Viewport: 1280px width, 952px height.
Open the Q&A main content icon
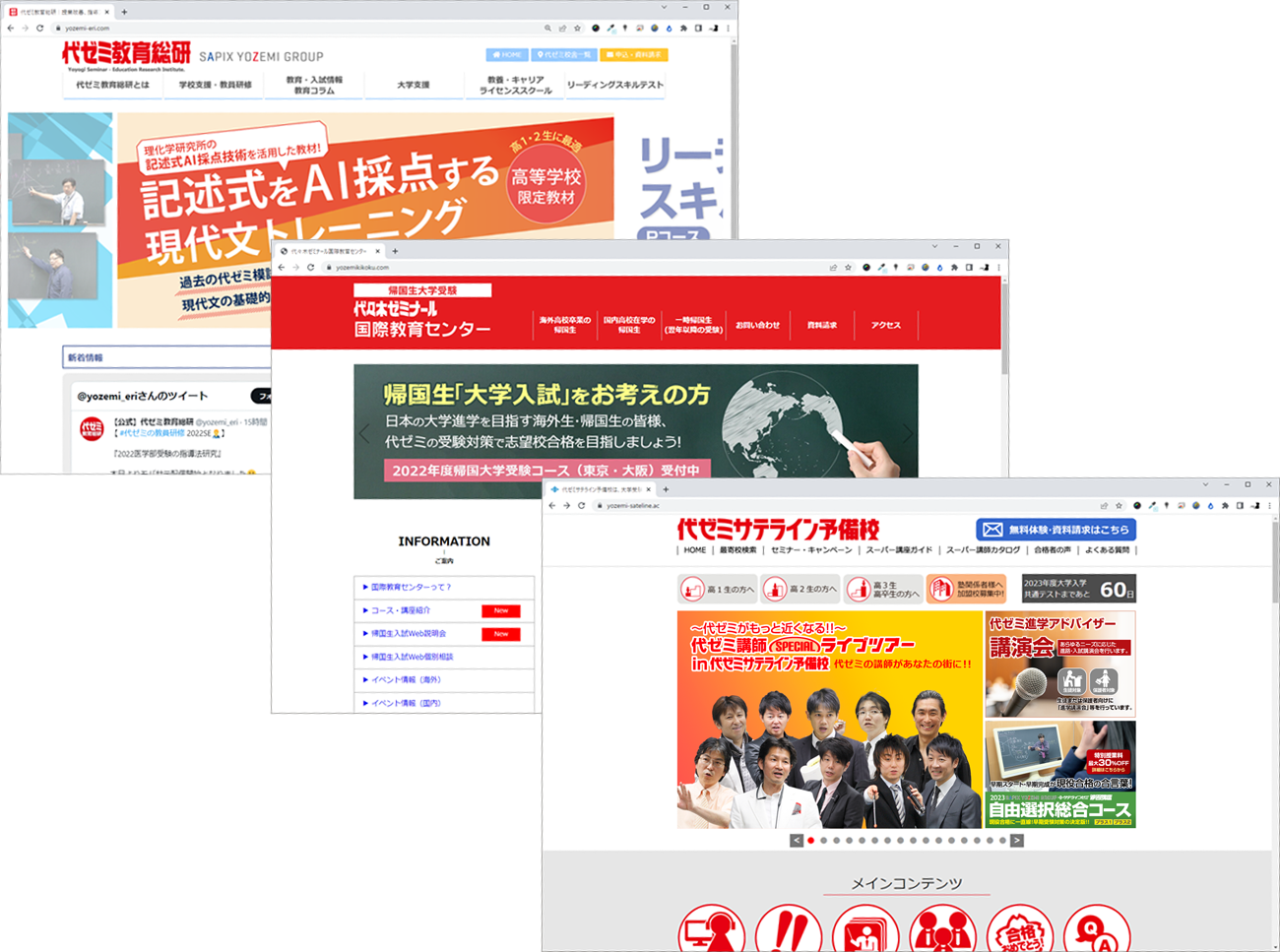pos(1096,927)
